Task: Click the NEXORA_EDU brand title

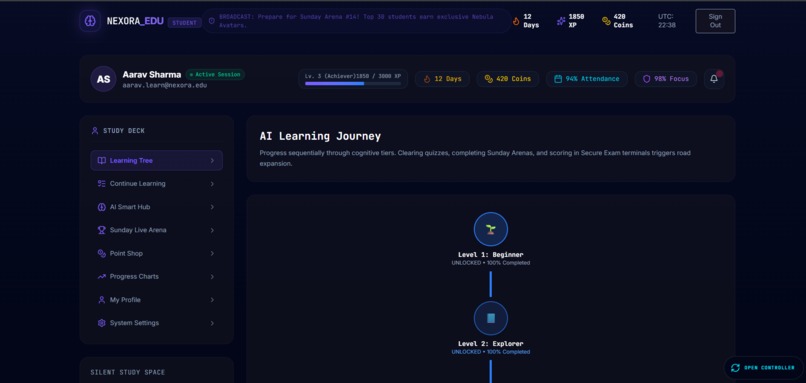Action: click(135, 21)
